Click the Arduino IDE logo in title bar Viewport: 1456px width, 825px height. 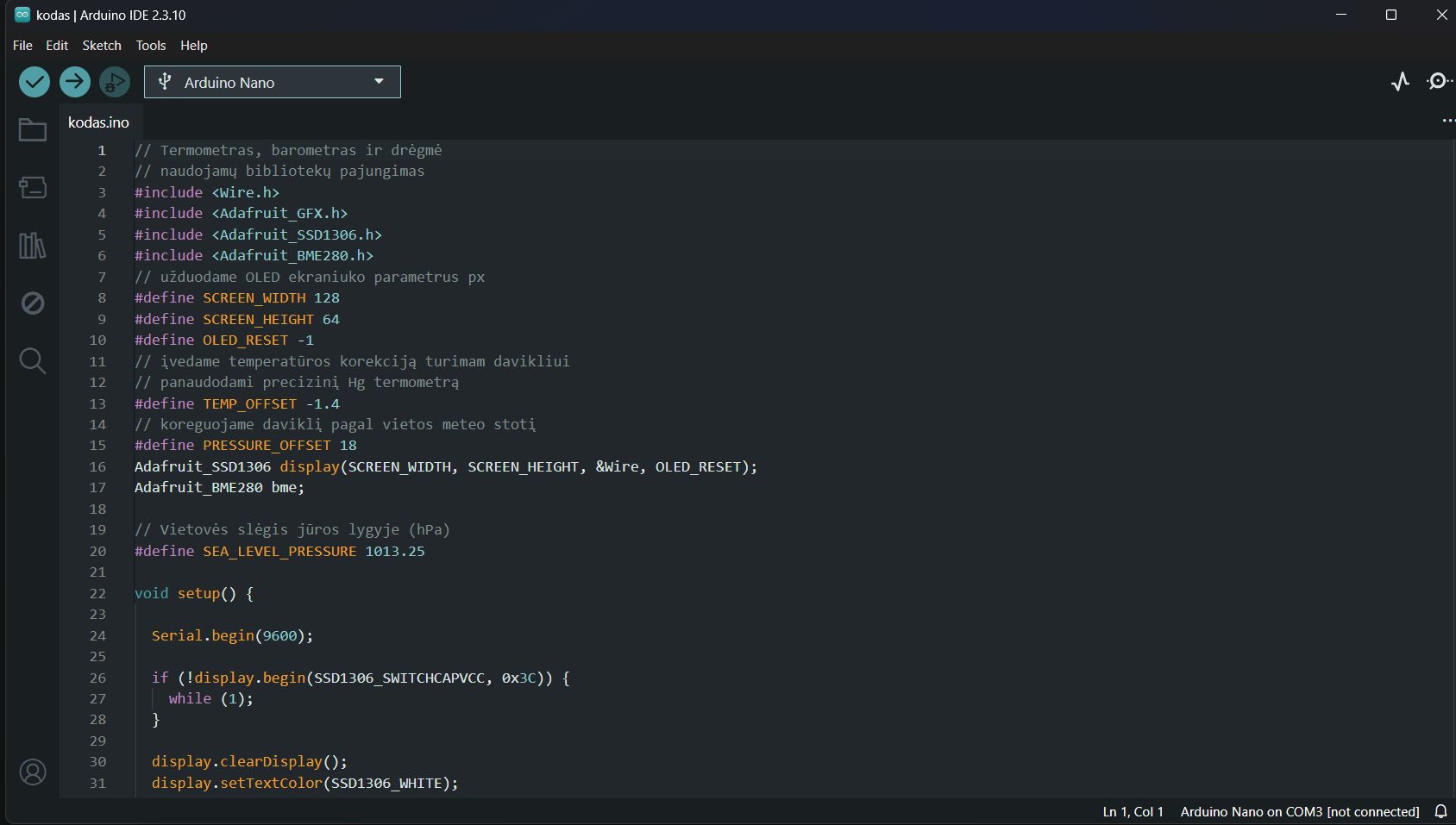(x=22, y=15)
